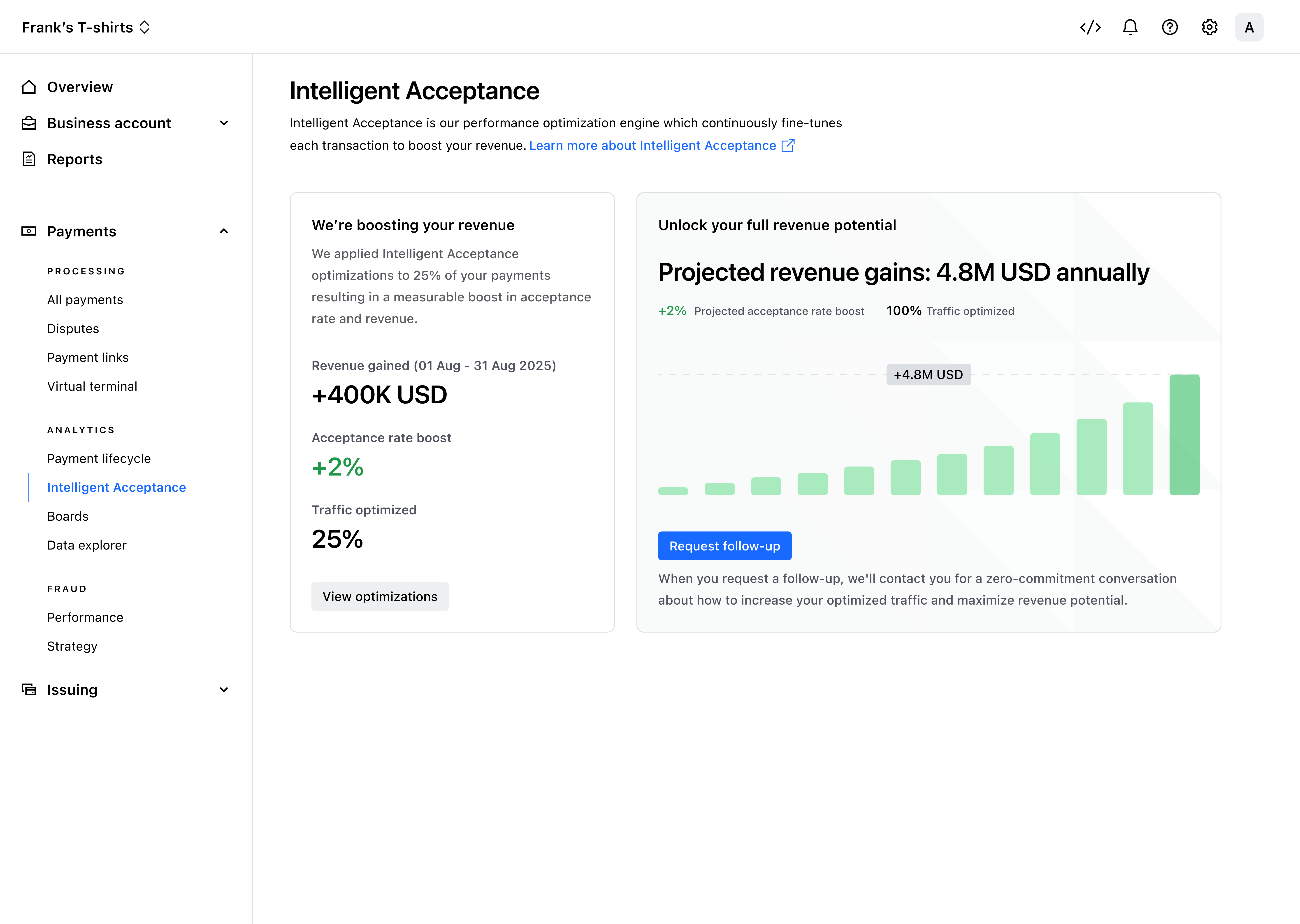Open fraud Strategy page

[x=72, y=646]
